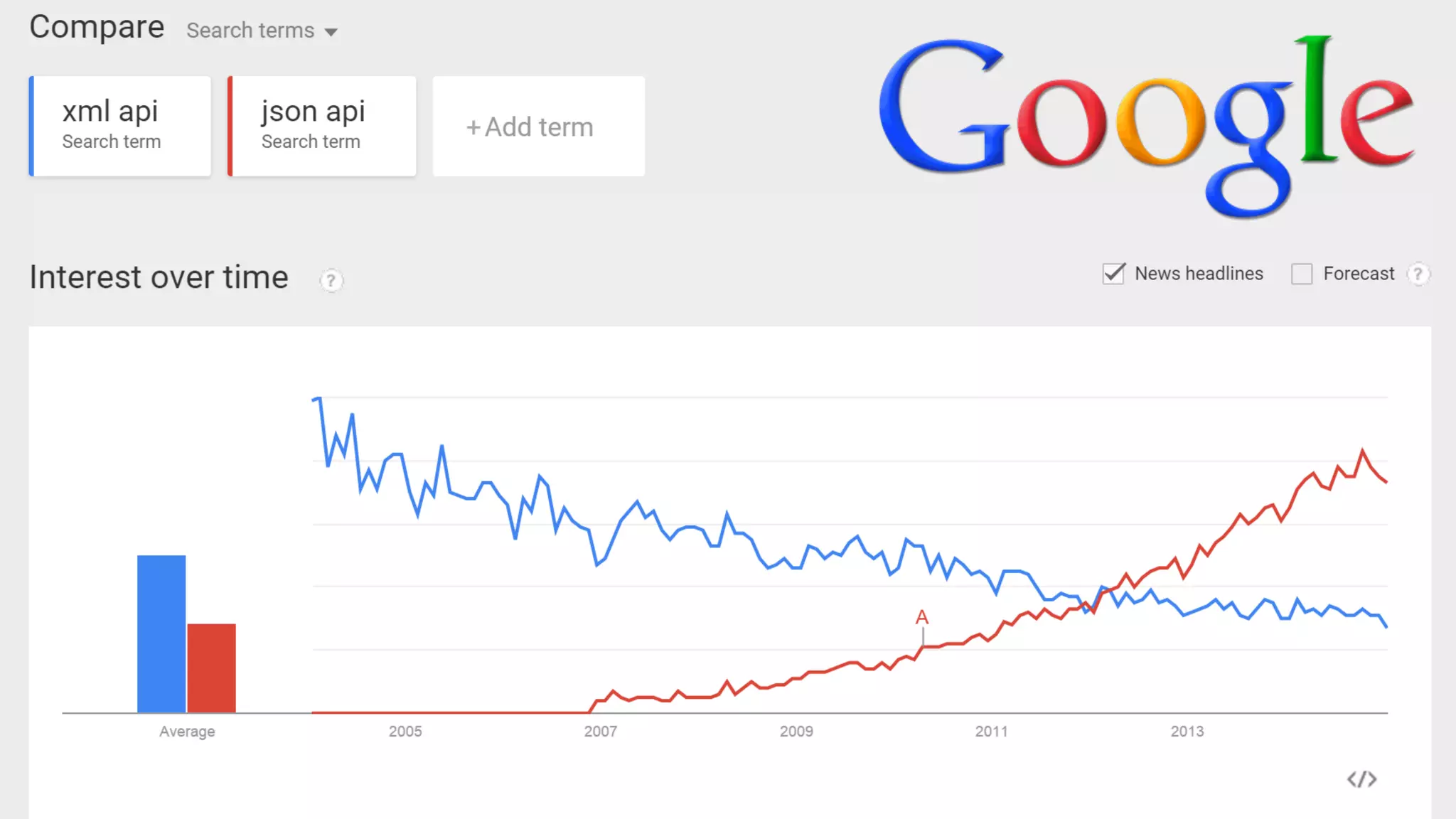Screen dimensions: 1456x819
Task: Click the blue xml api average bar
Action: click(x=161, y=633)
